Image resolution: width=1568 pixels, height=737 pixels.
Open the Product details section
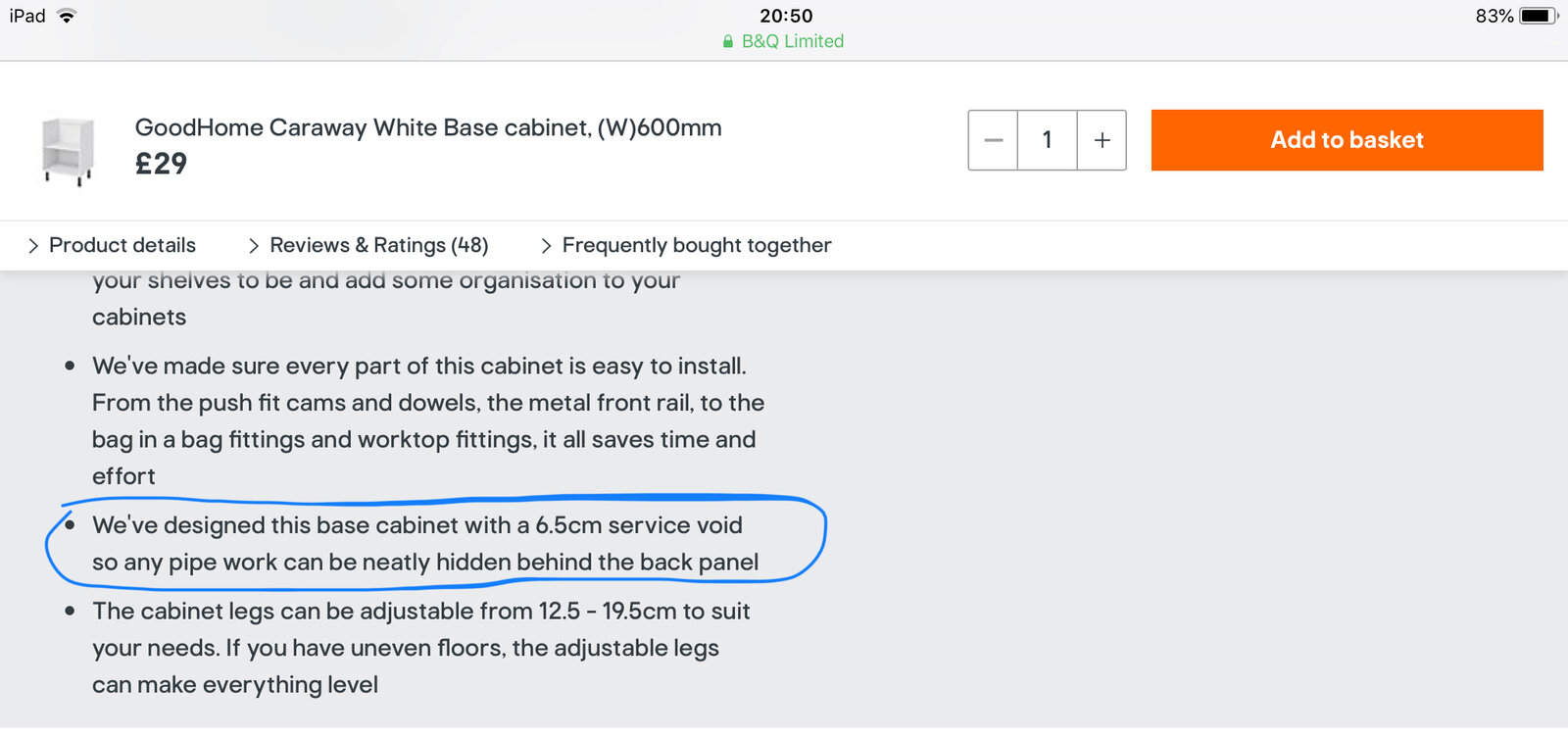pos(122,245)
